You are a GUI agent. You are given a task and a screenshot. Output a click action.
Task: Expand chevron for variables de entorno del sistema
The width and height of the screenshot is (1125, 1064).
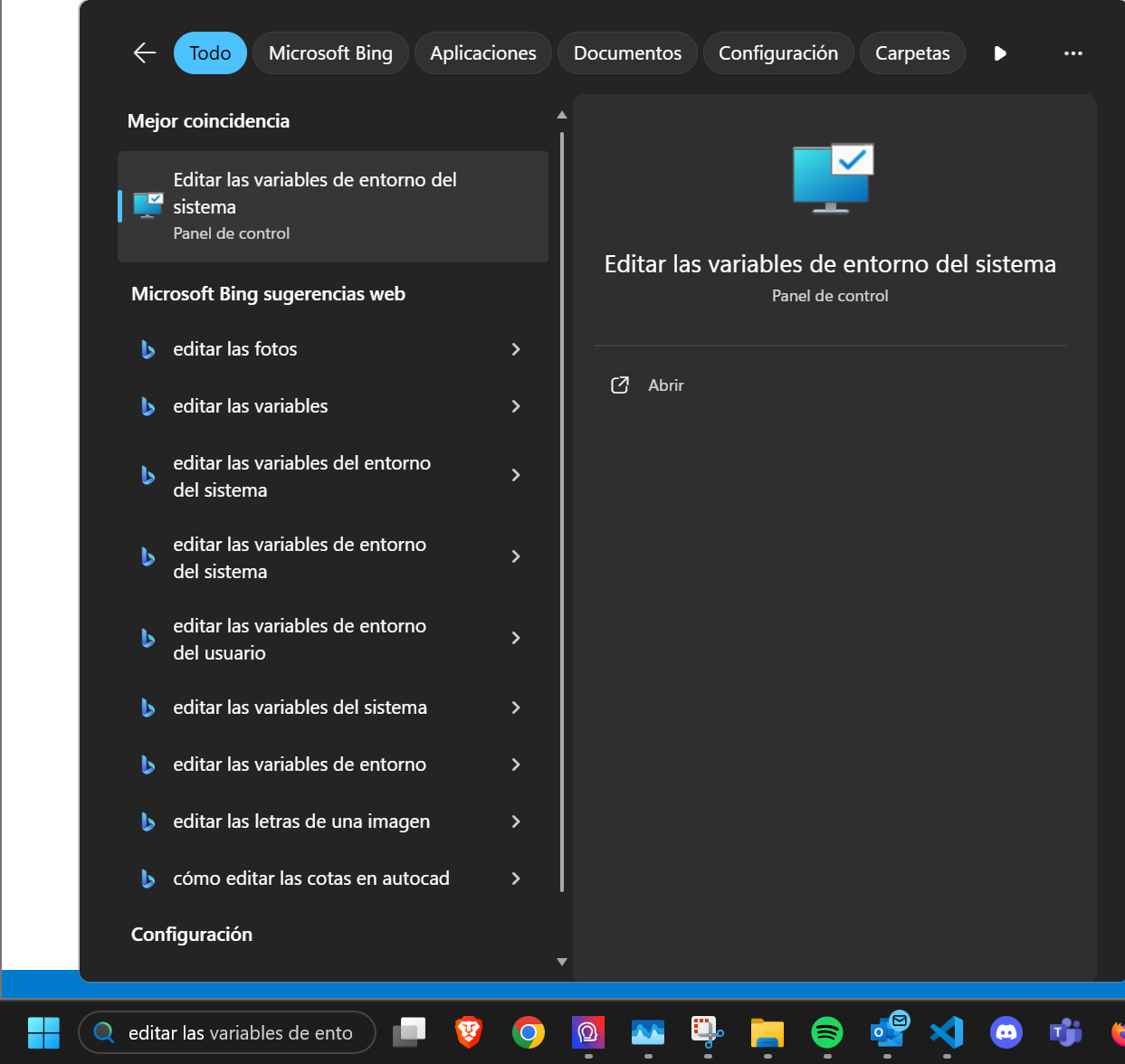[x=516, y=556]
